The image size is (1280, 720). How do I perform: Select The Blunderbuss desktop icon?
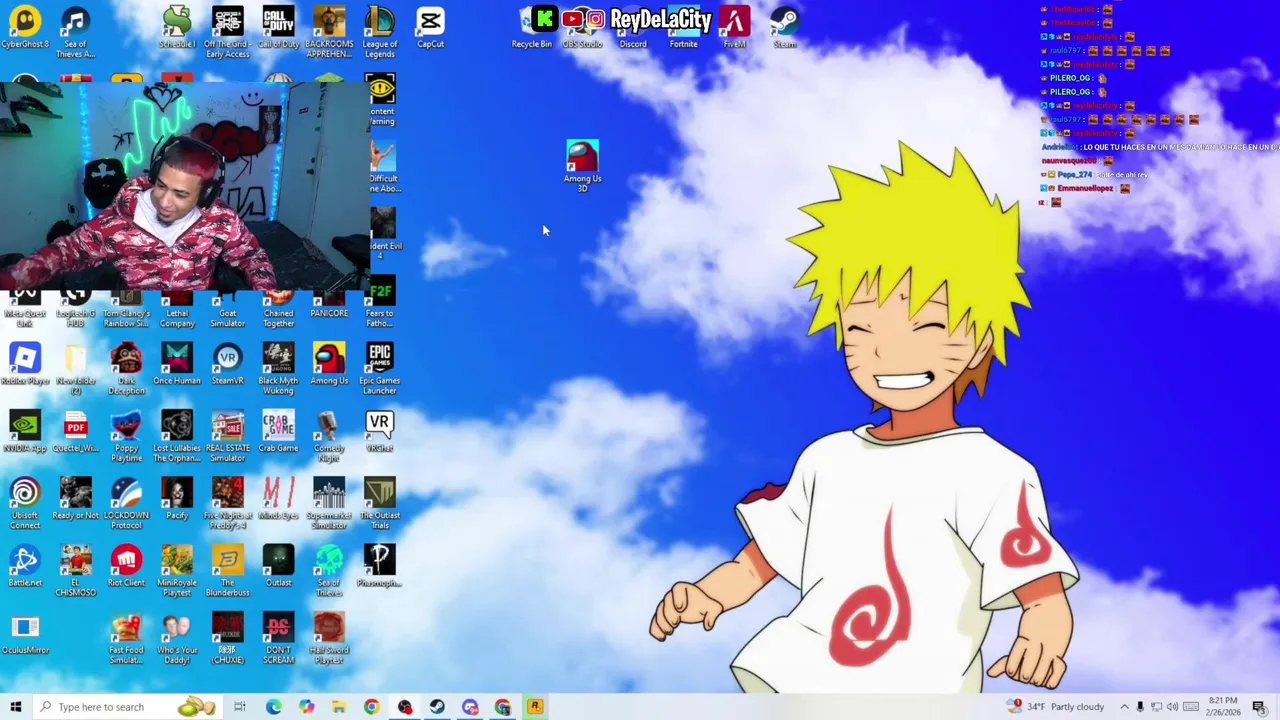228,570
